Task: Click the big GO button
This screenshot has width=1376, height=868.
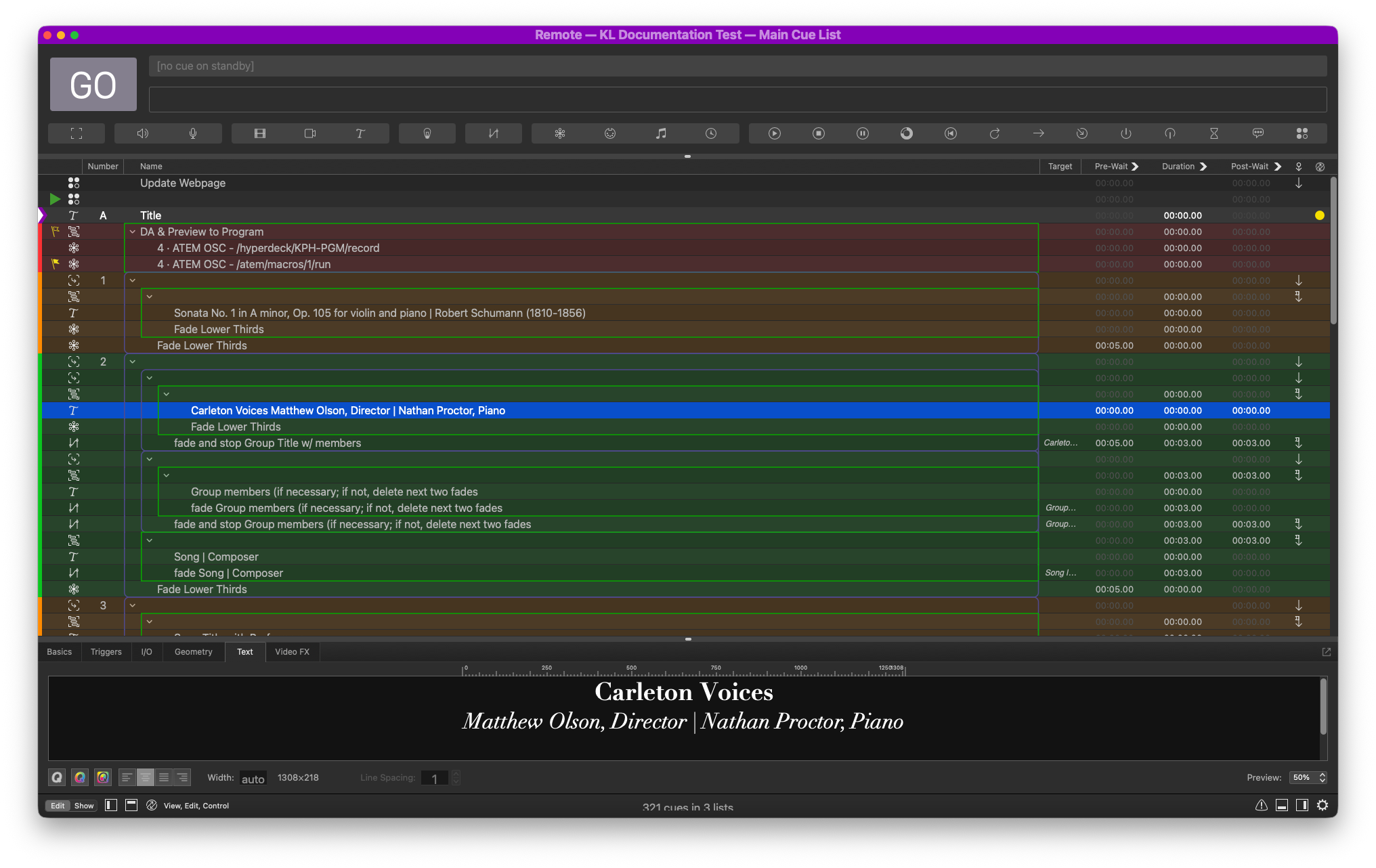Action: (x=93, y=85)
